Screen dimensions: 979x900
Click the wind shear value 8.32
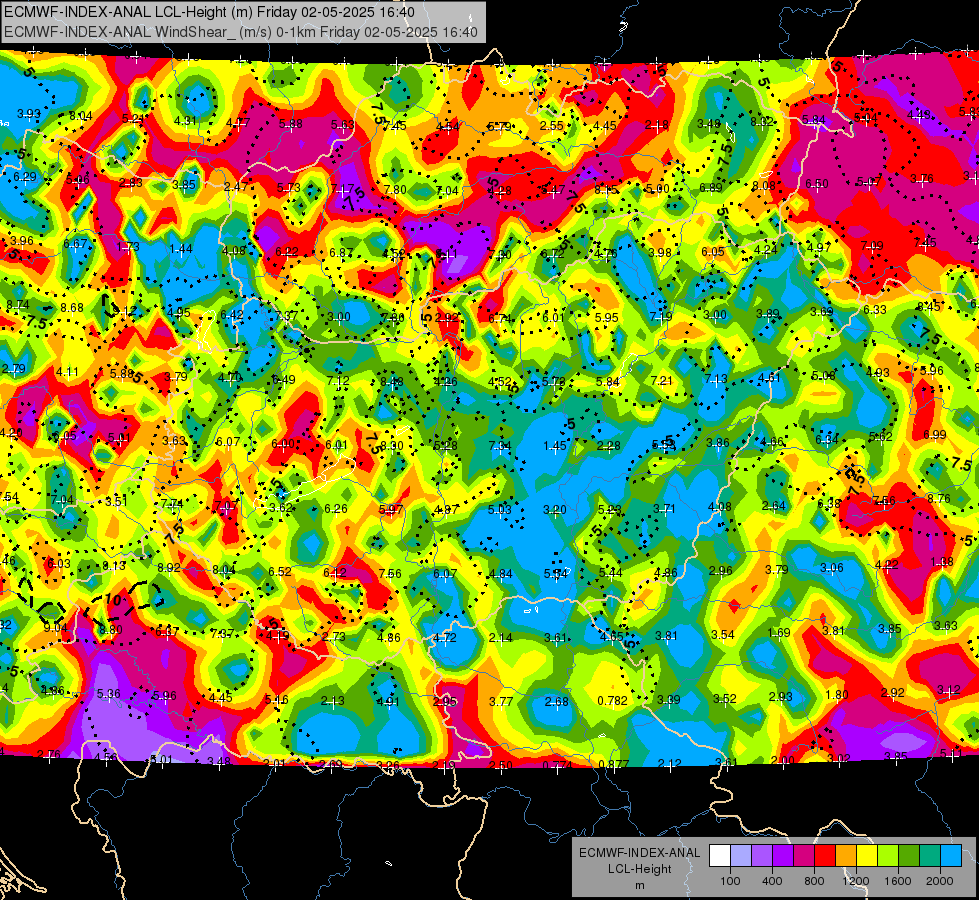coord(762,121)
